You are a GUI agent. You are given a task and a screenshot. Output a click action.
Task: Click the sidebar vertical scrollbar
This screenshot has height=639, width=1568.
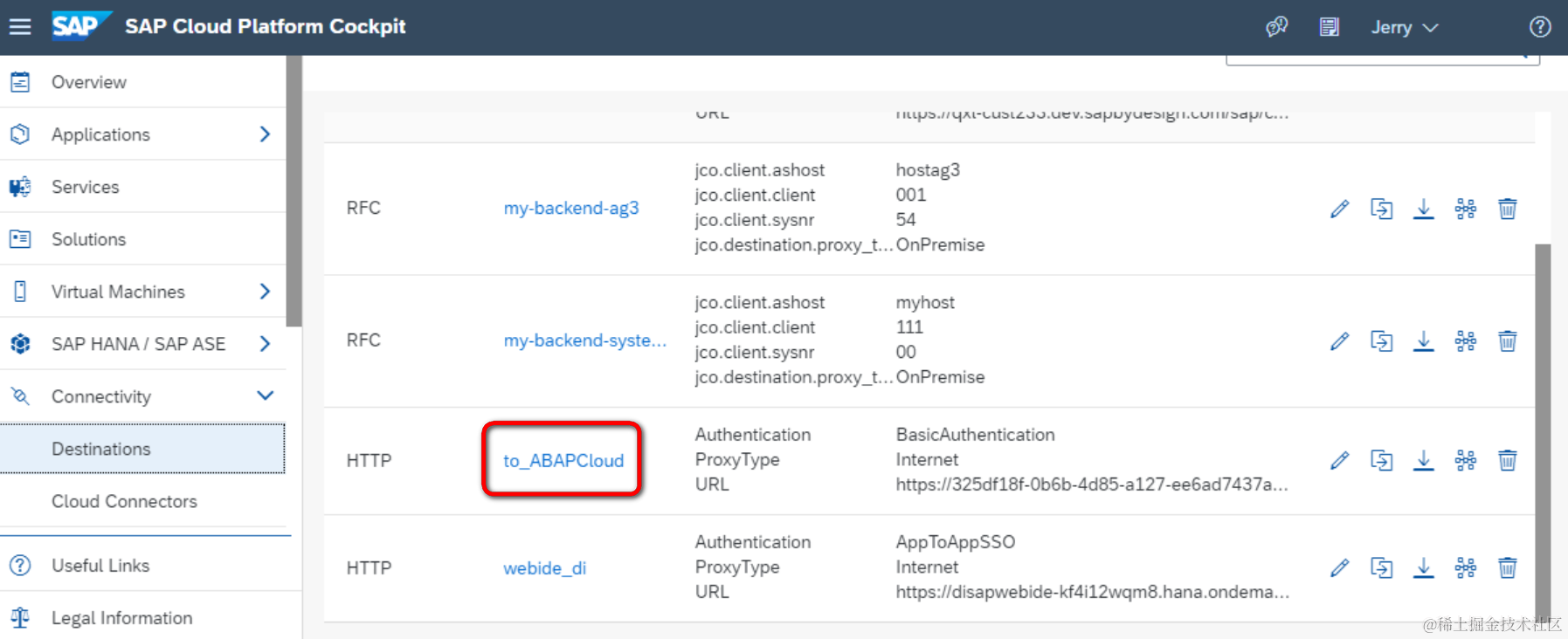pos(294,191)
